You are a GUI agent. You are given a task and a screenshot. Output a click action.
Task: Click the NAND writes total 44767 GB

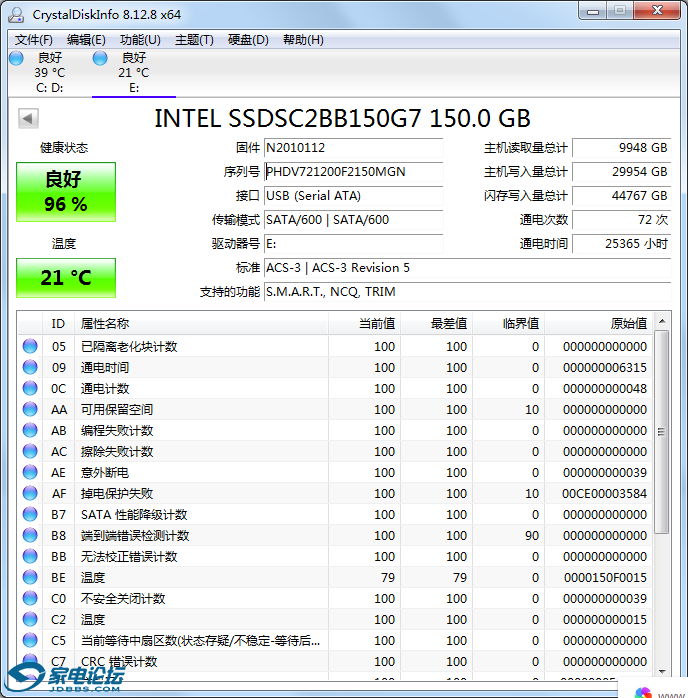click(621, 196)
